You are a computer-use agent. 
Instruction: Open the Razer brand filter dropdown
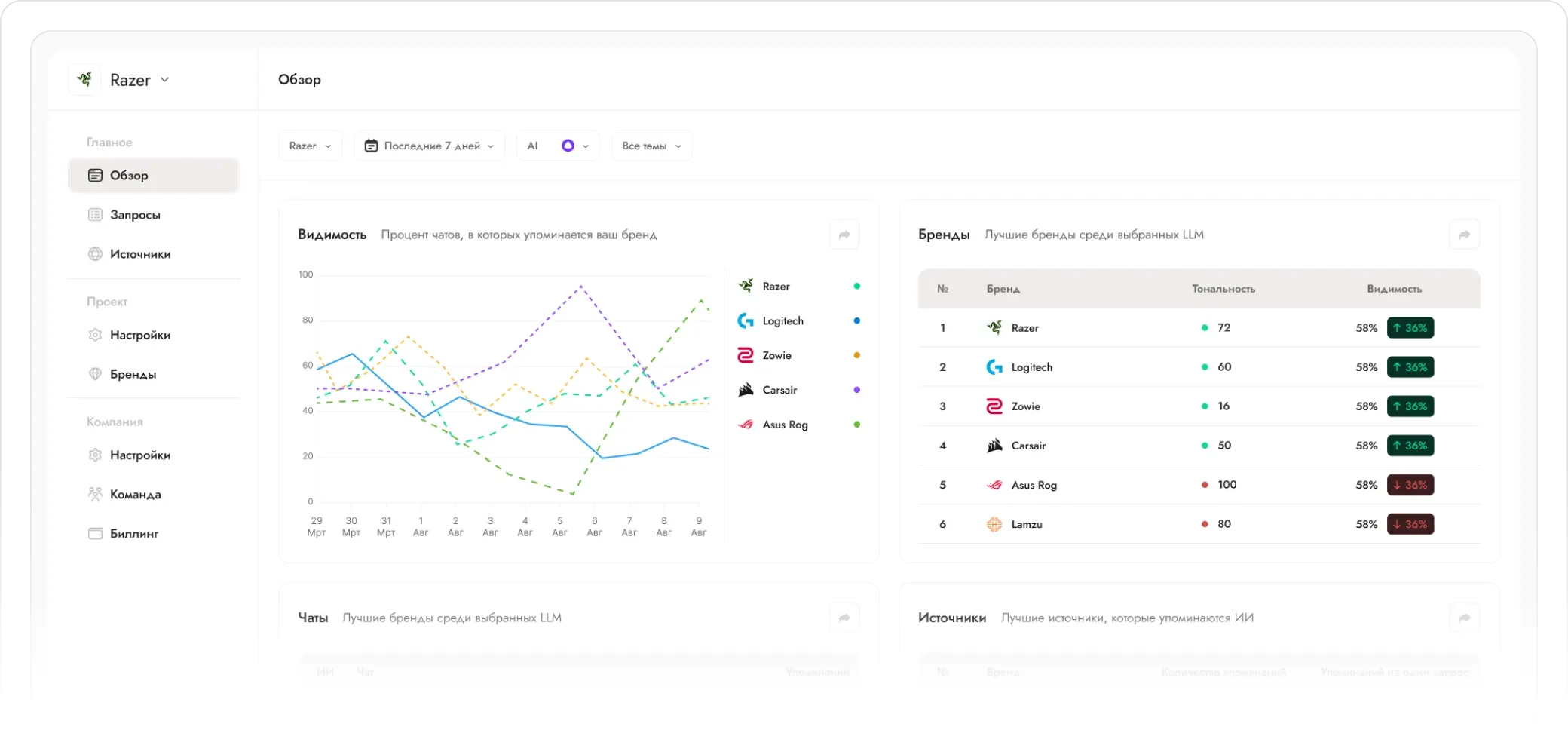point(310,146)
